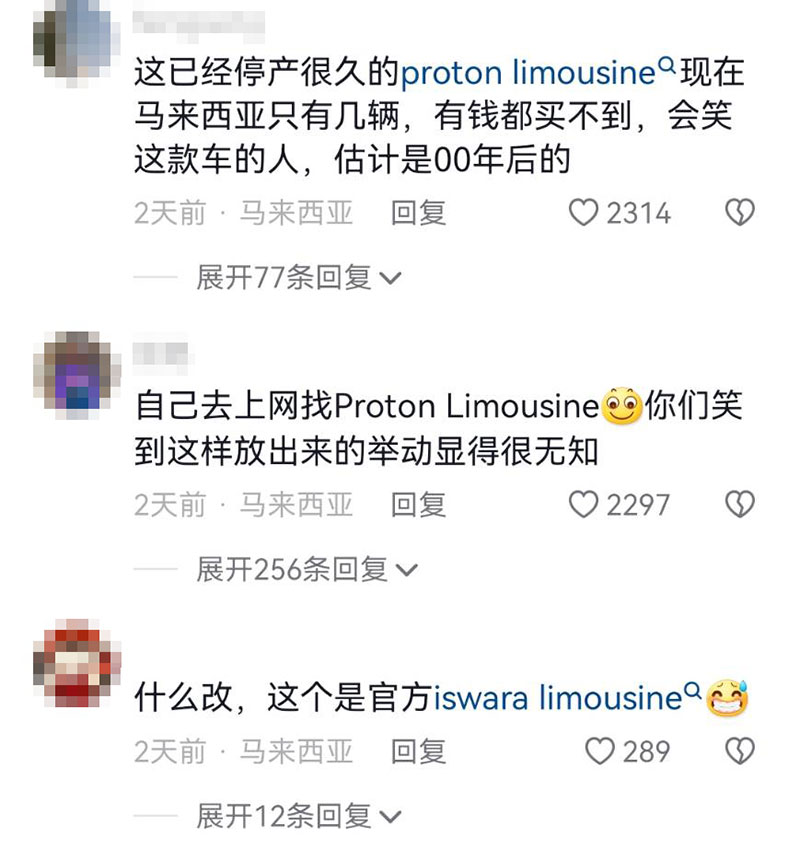The width and height of the screenshot is (800, 861).
Task: Tap search icon after iswara limousine
Action: [693, 690]
